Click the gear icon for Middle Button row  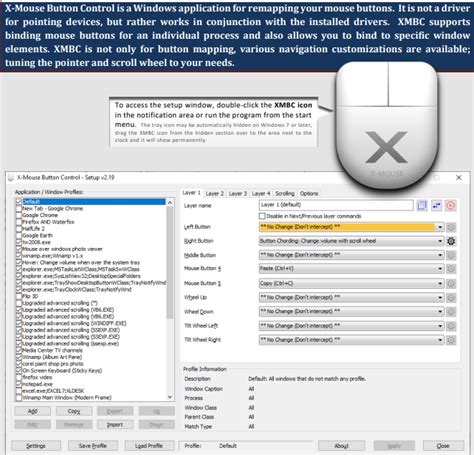click(x=451, y=255)
